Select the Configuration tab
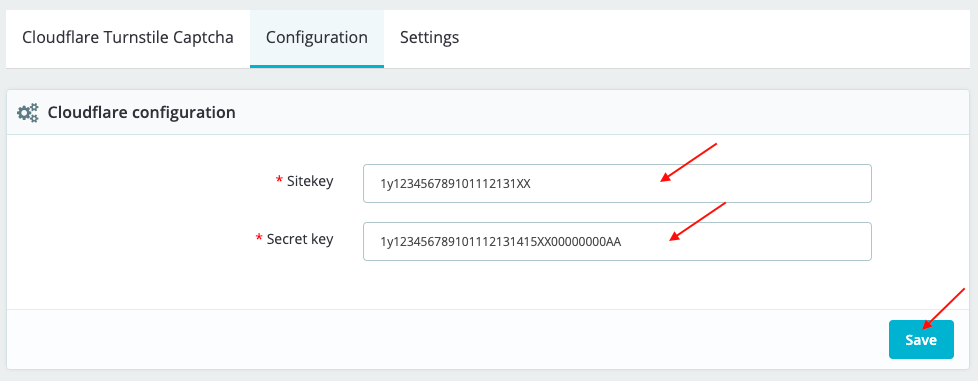This screenshot has width=978, height=381. point(317,37)
